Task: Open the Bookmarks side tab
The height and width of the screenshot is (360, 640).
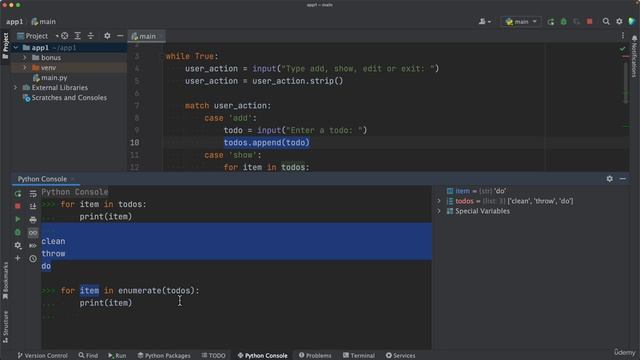Action: click(5, 281)
